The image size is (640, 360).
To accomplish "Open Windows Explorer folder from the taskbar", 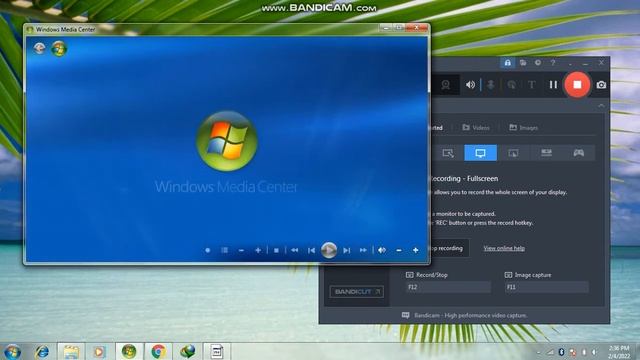I will point(71,352).
